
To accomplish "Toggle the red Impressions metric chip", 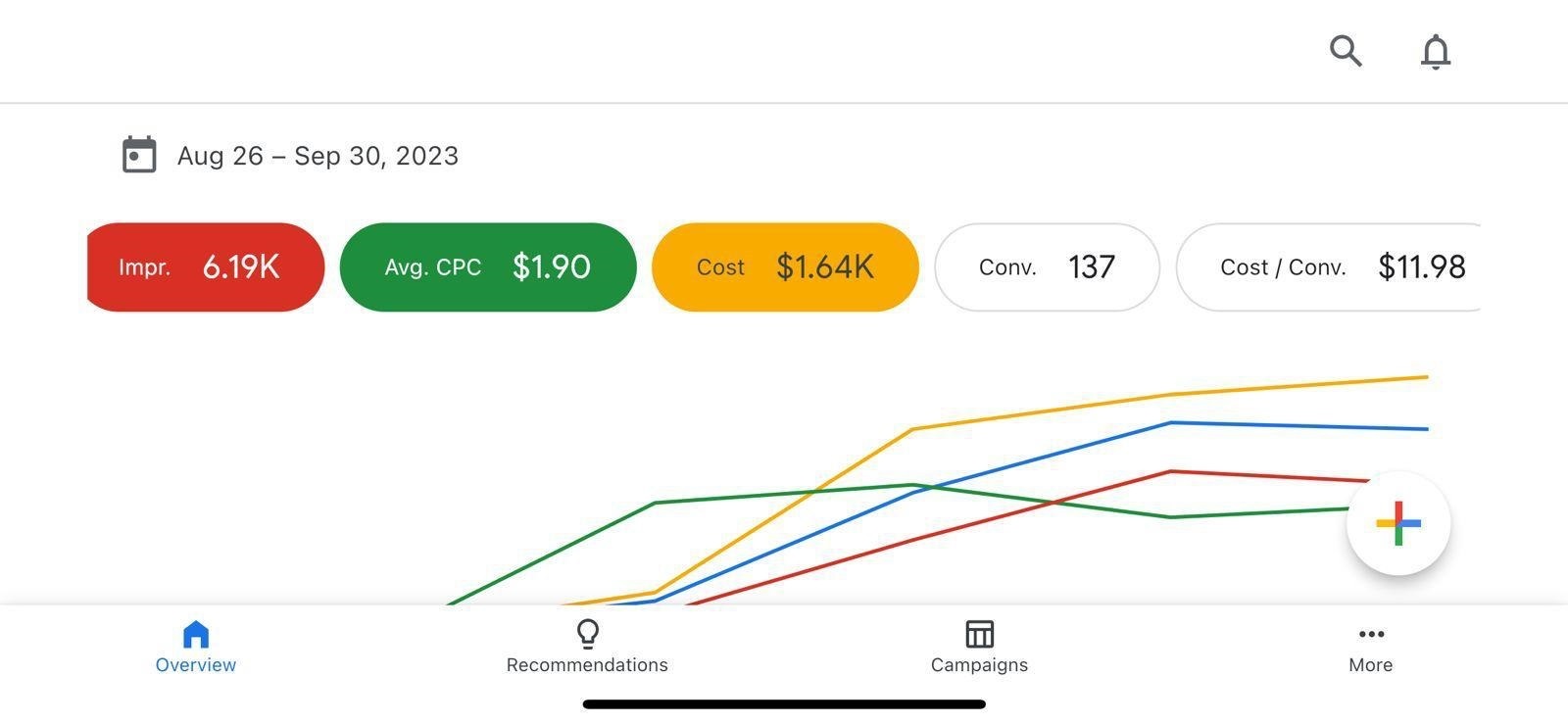I will (204, 266).
